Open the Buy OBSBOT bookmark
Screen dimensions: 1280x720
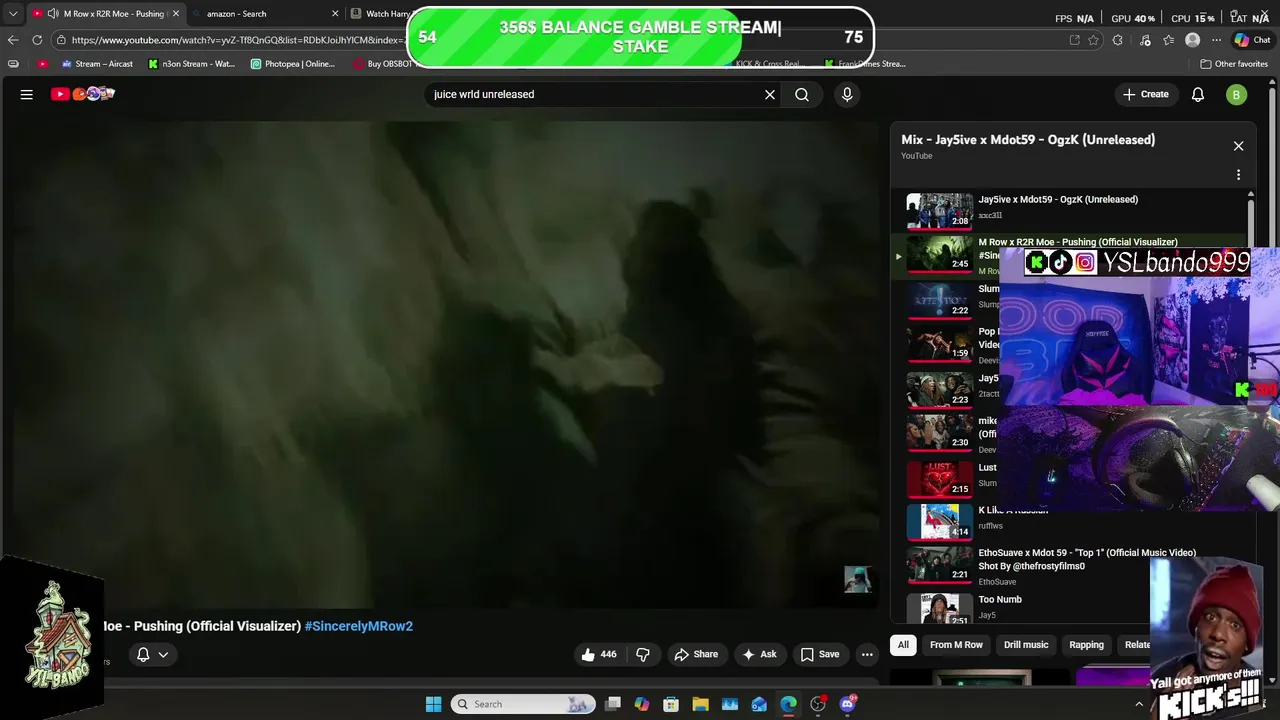[x=382, y=64]
